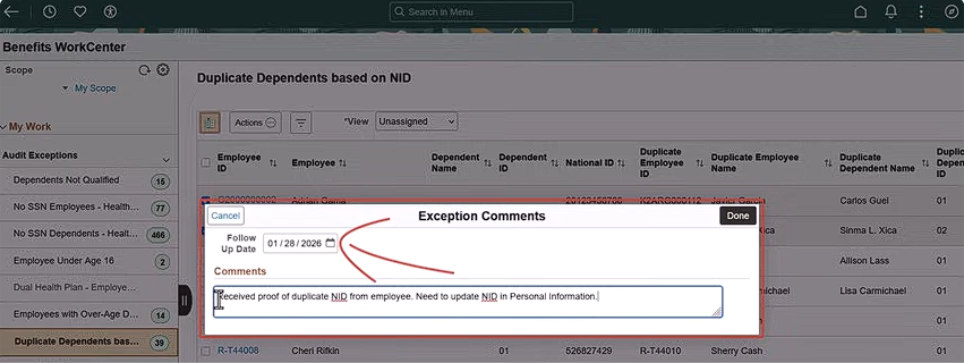
Task: Collapse Audit Exceptions chevron
Action: click(x=166, y=160)
